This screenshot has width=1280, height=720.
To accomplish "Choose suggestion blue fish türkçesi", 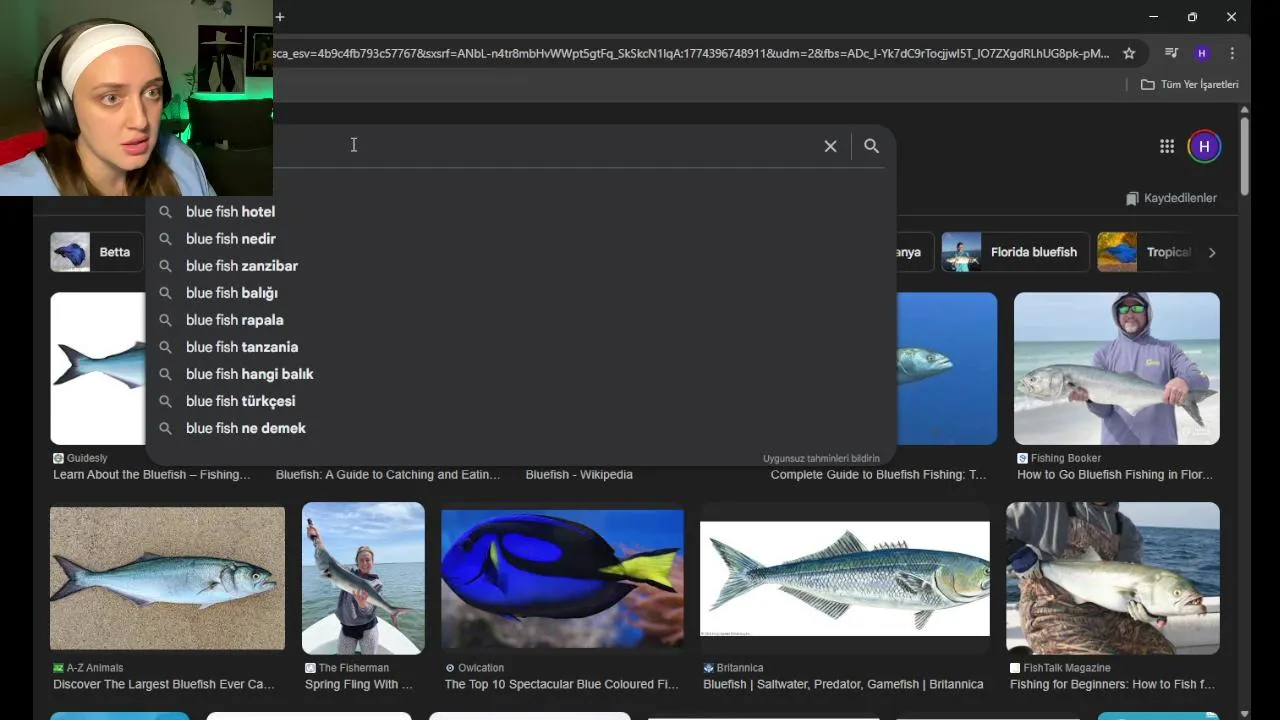I will [x=520, y=400].
